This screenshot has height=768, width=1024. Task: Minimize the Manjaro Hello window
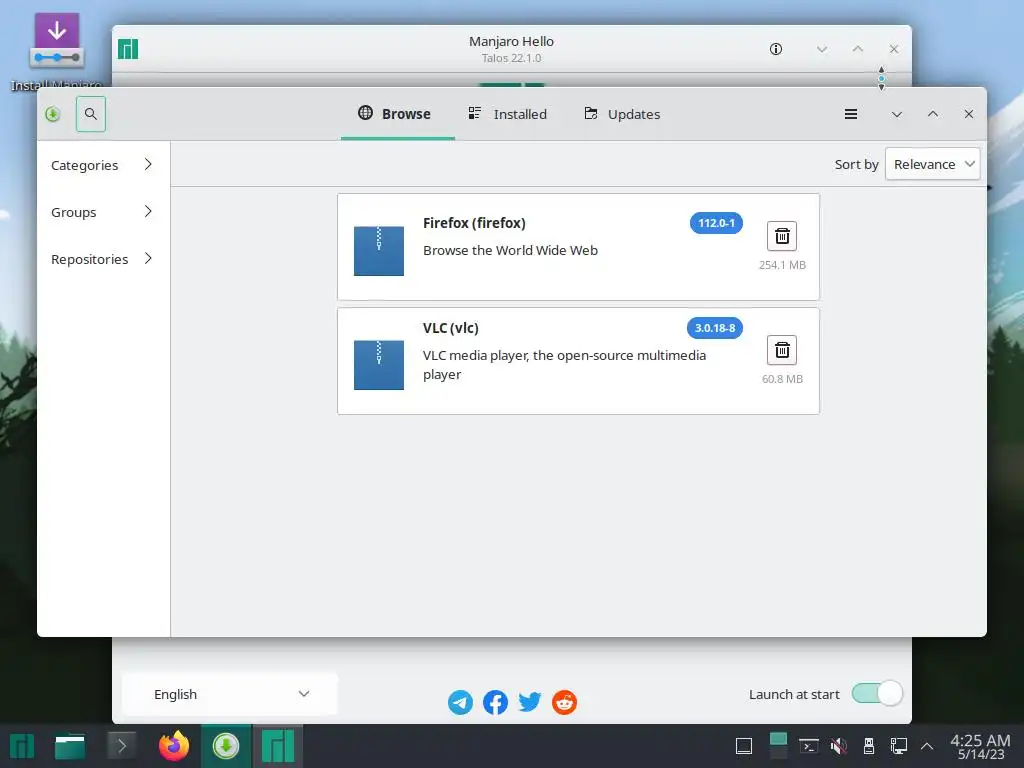coord(822,49)
